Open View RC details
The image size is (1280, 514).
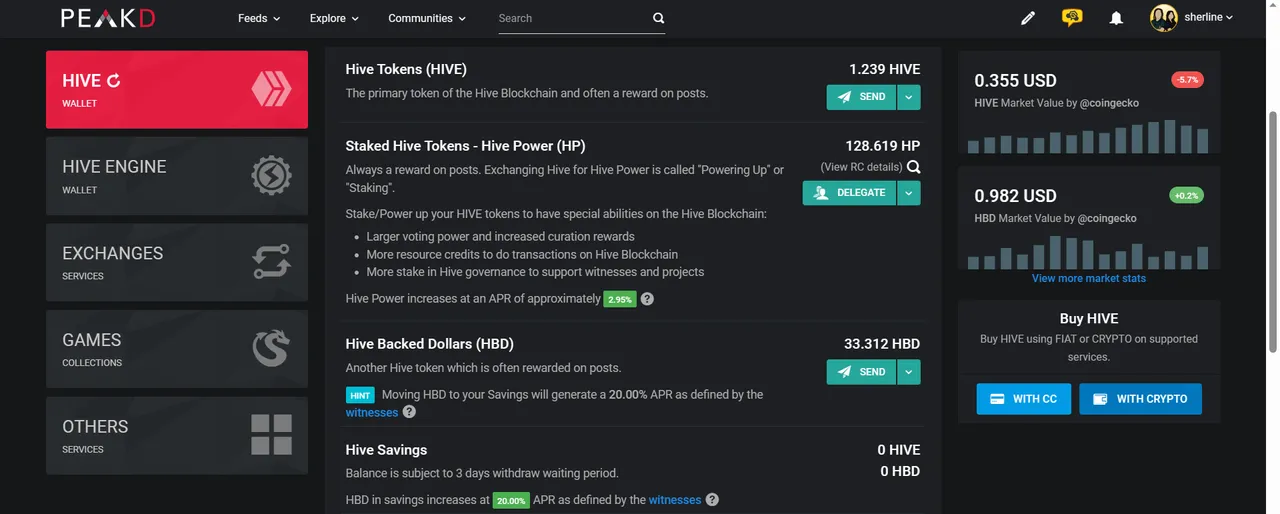pyautogui.click(x=861, y=167)
